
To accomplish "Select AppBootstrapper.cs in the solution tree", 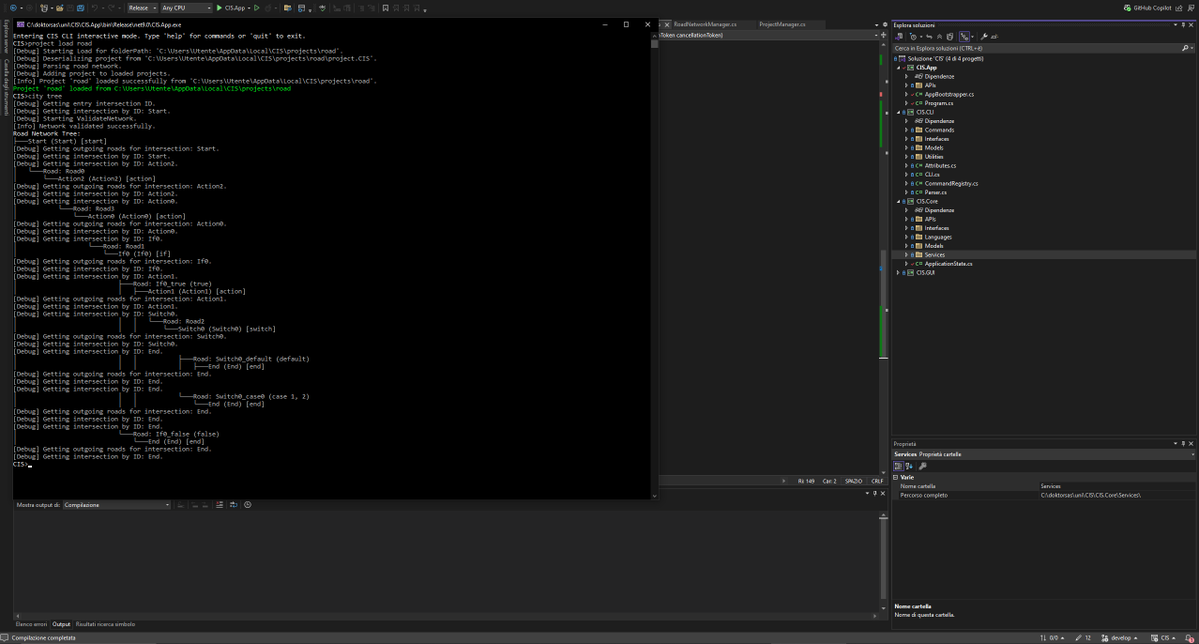I will (x=949, y=94).
